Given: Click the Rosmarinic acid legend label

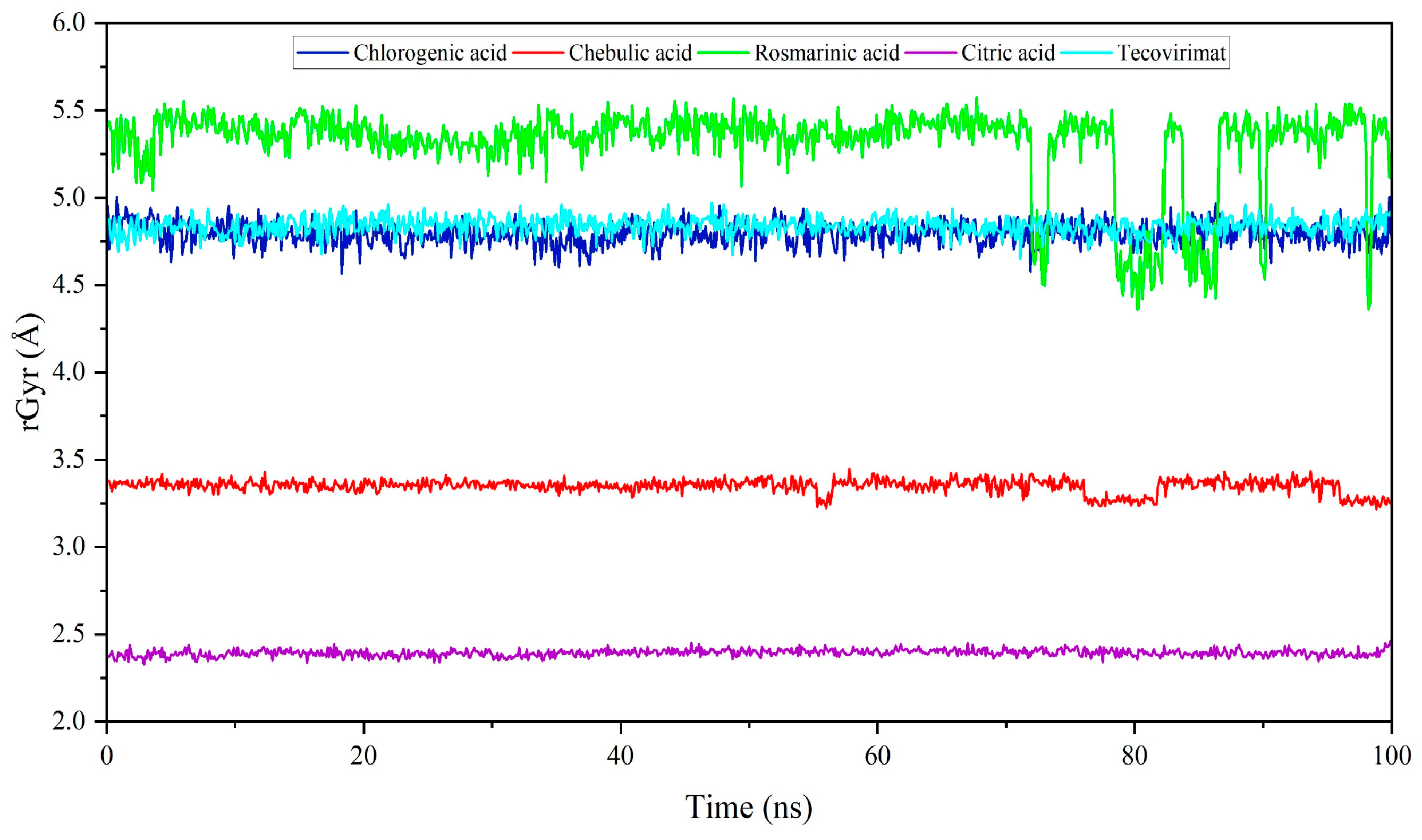Looking at the screenshot, I should pos(826,53).
